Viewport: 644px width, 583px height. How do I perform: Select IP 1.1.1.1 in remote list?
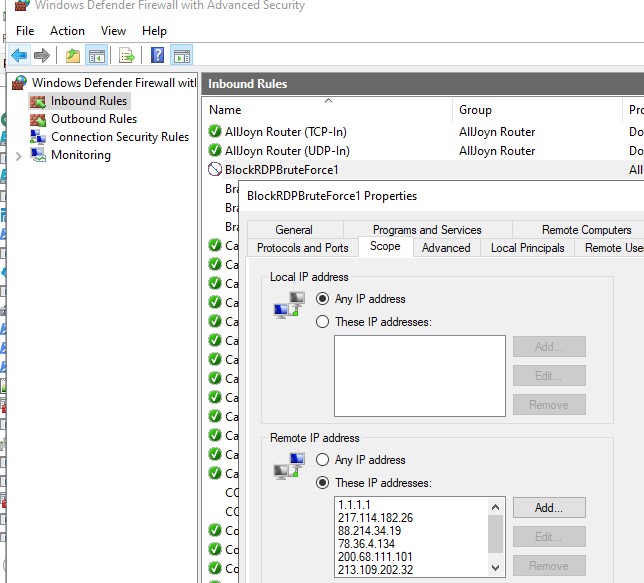(354, 505)
